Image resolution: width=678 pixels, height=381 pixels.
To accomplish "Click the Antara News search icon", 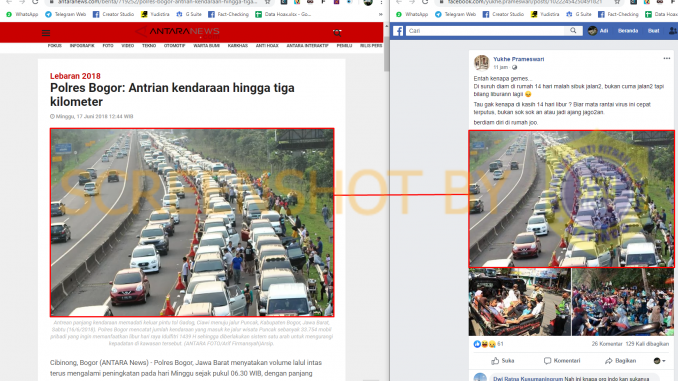I will pyautogui.click(x=337, y=32).
